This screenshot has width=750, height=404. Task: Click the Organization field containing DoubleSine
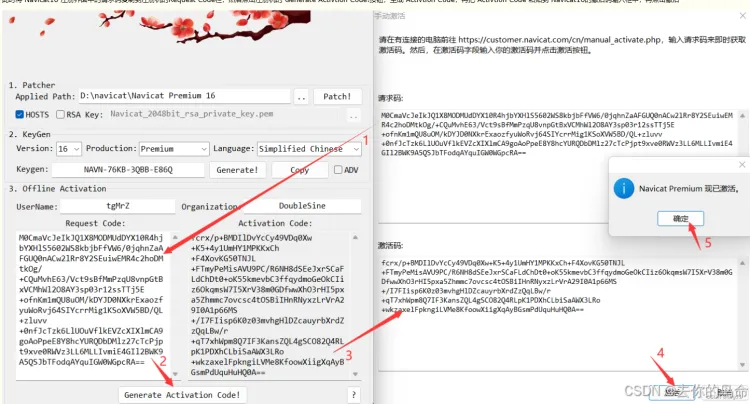(302, 206)
